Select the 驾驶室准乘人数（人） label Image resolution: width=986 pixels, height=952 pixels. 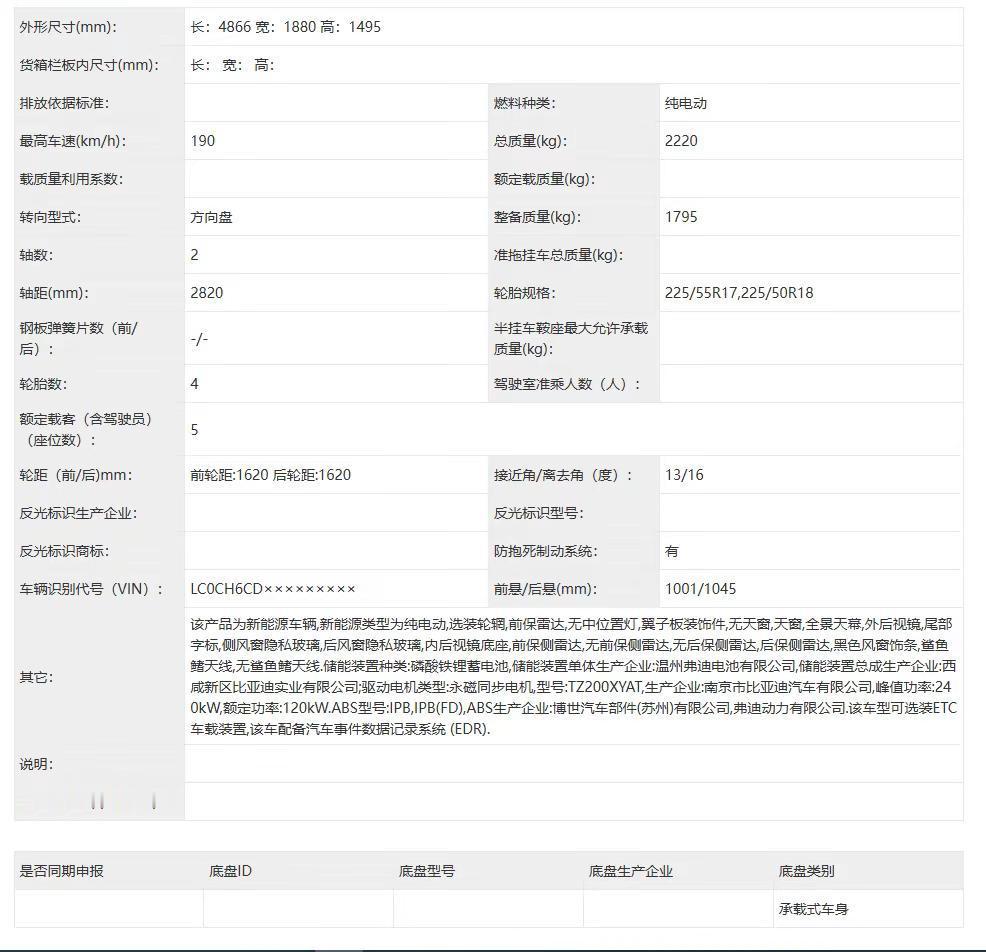tap(567, 384)
